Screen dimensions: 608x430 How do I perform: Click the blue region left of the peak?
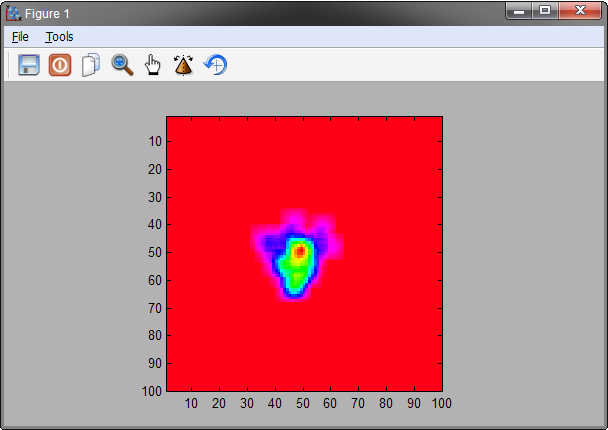tap(271, 243)
